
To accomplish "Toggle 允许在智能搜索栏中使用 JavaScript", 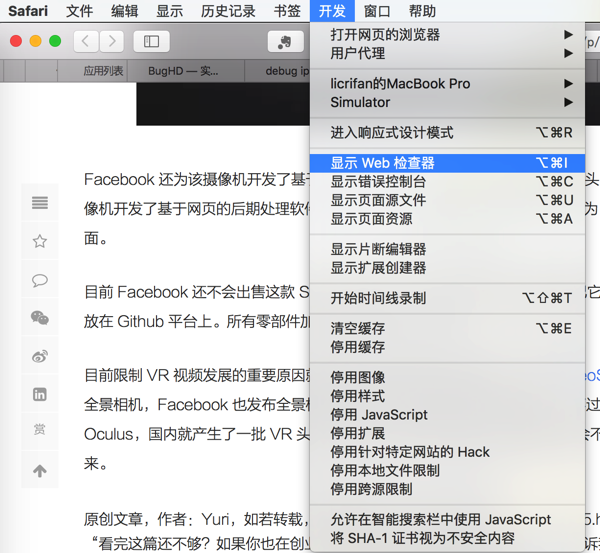I will (447, 520).
